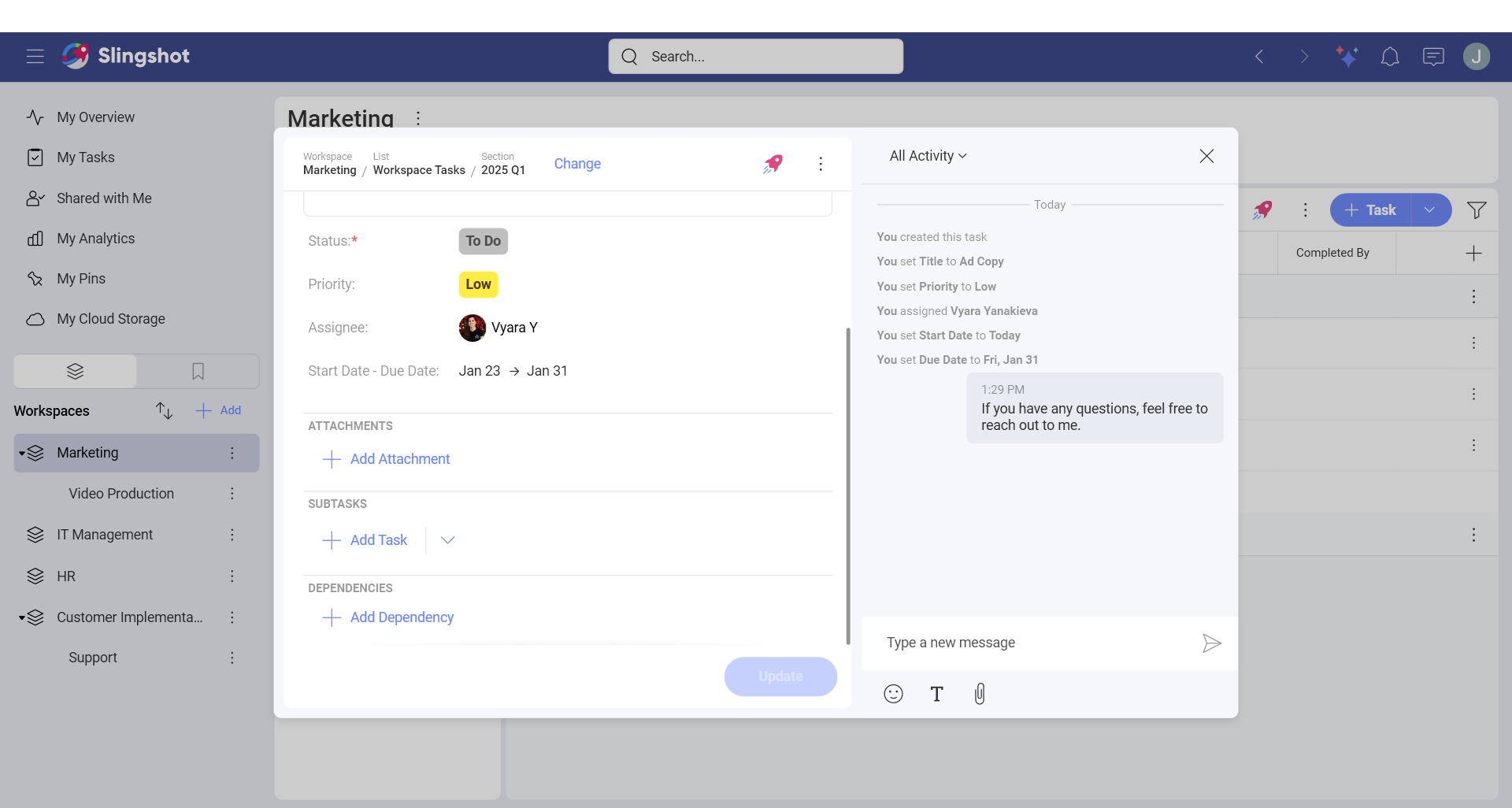Open the AI sparkle assistant icon

(1347, 56)
